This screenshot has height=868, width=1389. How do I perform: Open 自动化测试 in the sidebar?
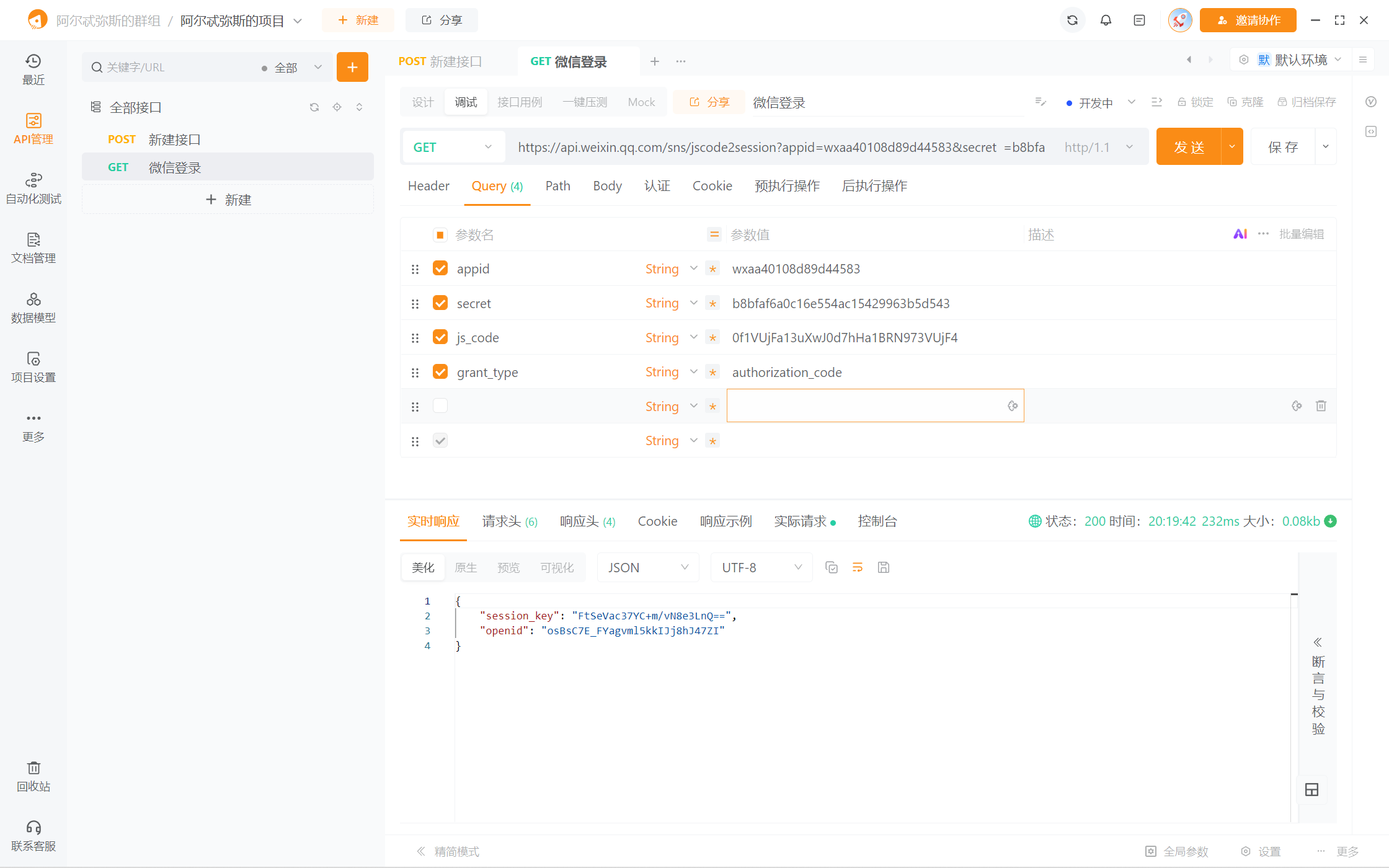click(x=33, y=188)
